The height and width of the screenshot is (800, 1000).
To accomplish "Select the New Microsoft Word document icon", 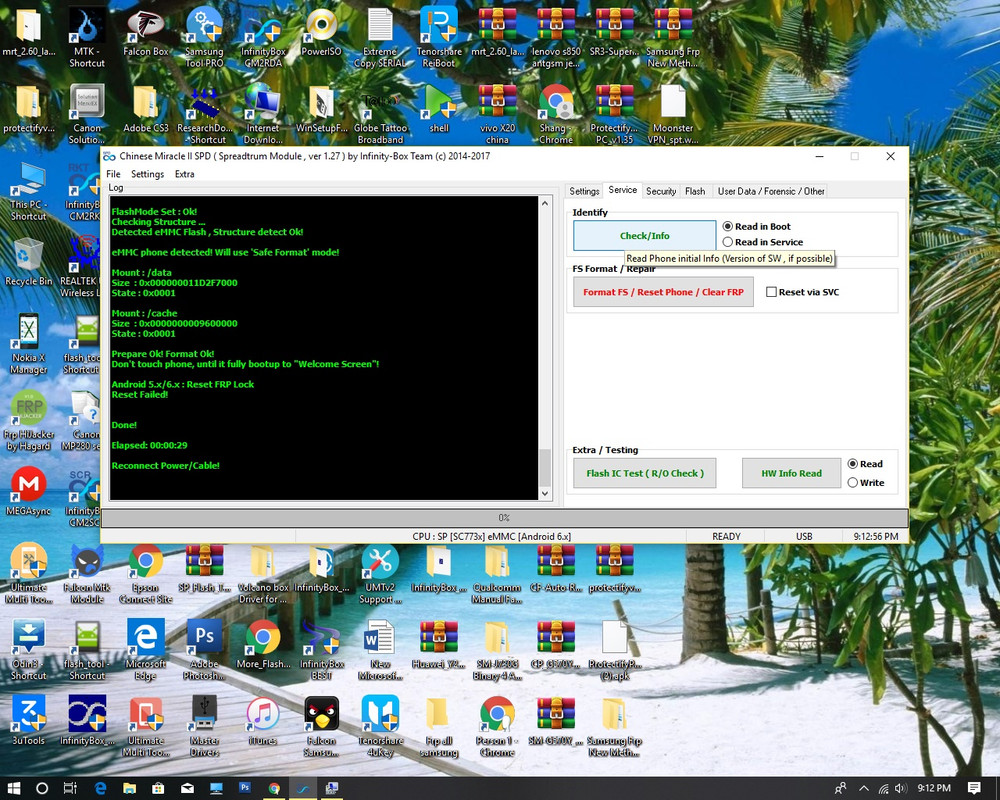I will pos(380,649).
